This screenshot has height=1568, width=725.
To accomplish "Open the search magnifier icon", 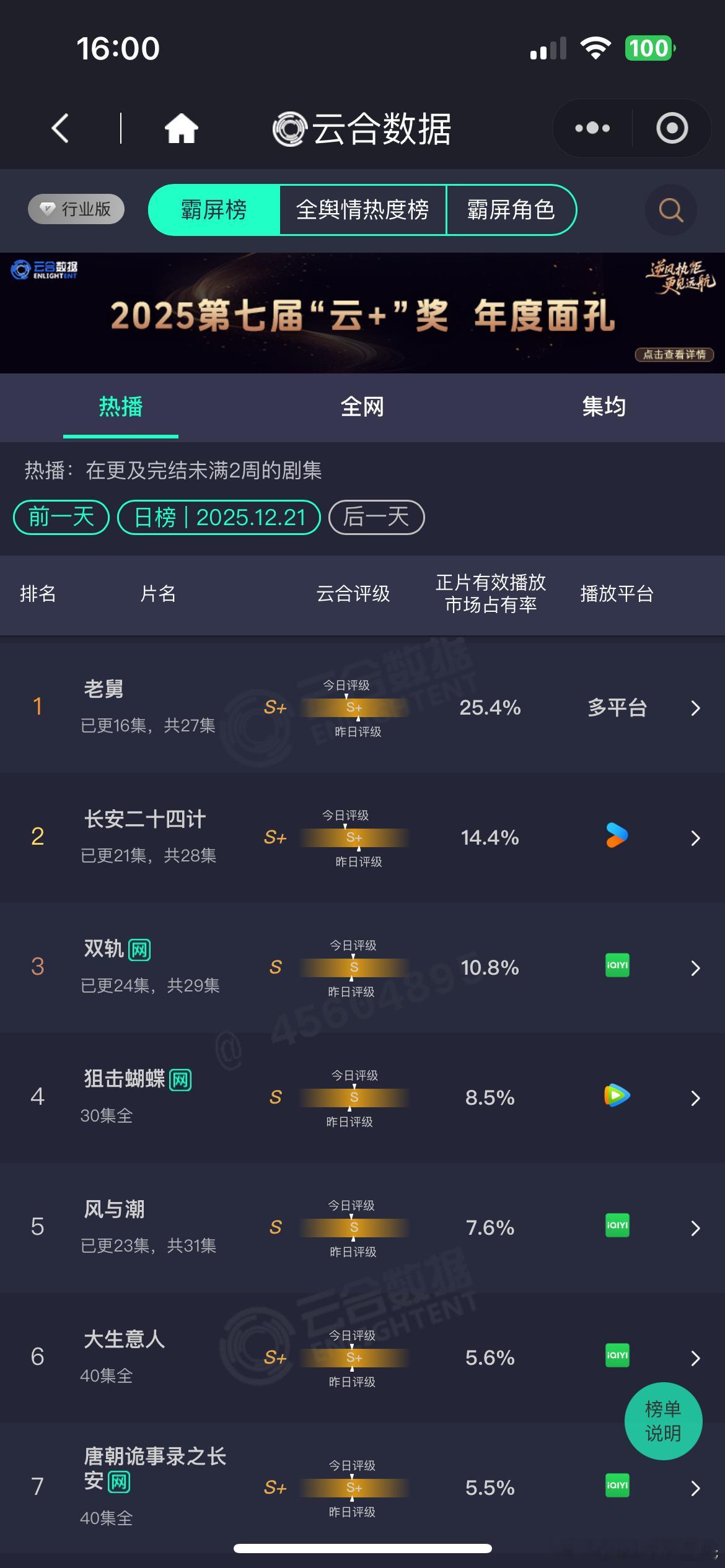I will click(670, 211).
